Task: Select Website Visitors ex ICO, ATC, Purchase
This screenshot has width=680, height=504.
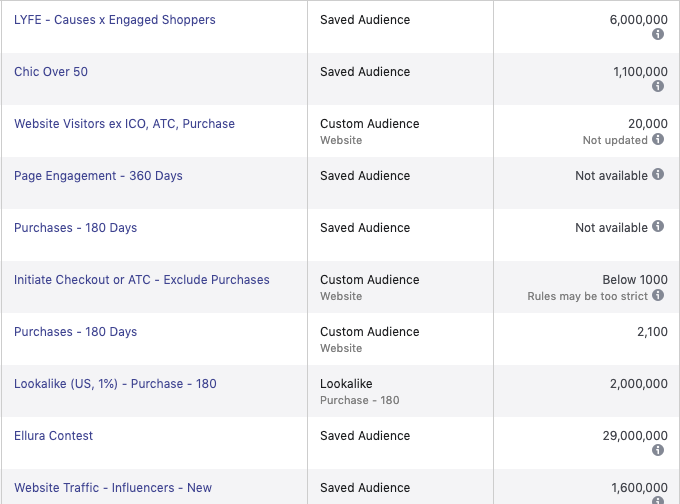Action: 124,124
